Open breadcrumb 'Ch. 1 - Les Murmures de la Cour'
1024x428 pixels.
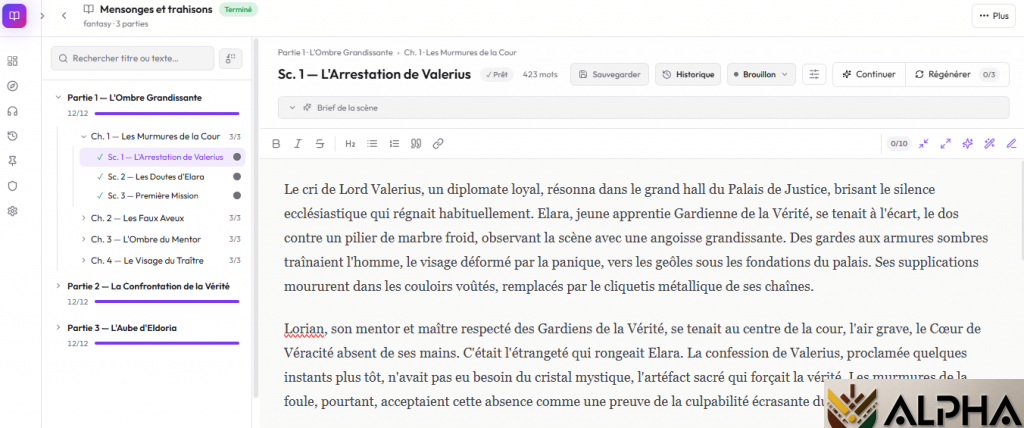[460, 52]
